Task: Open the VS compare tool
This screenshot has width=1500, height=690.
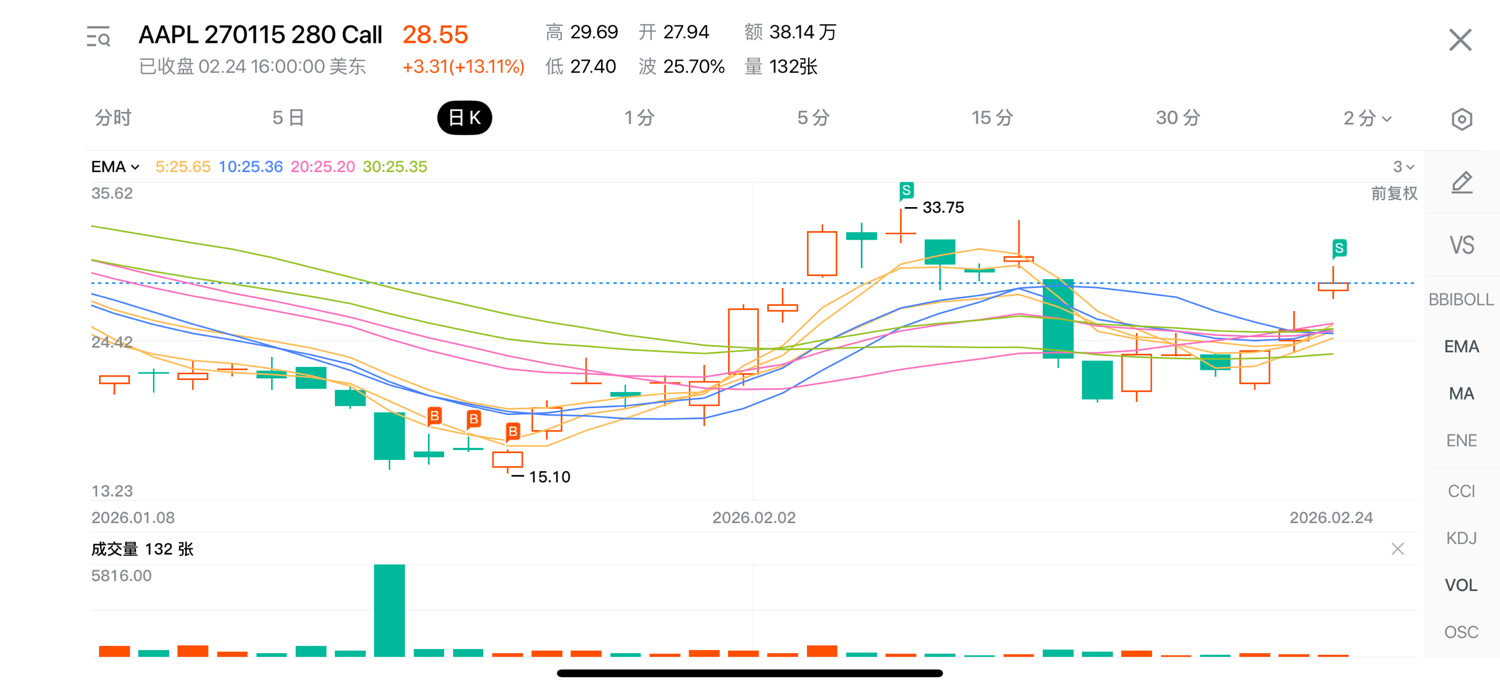Action: pyautogui.click(x=1461, y=245)
